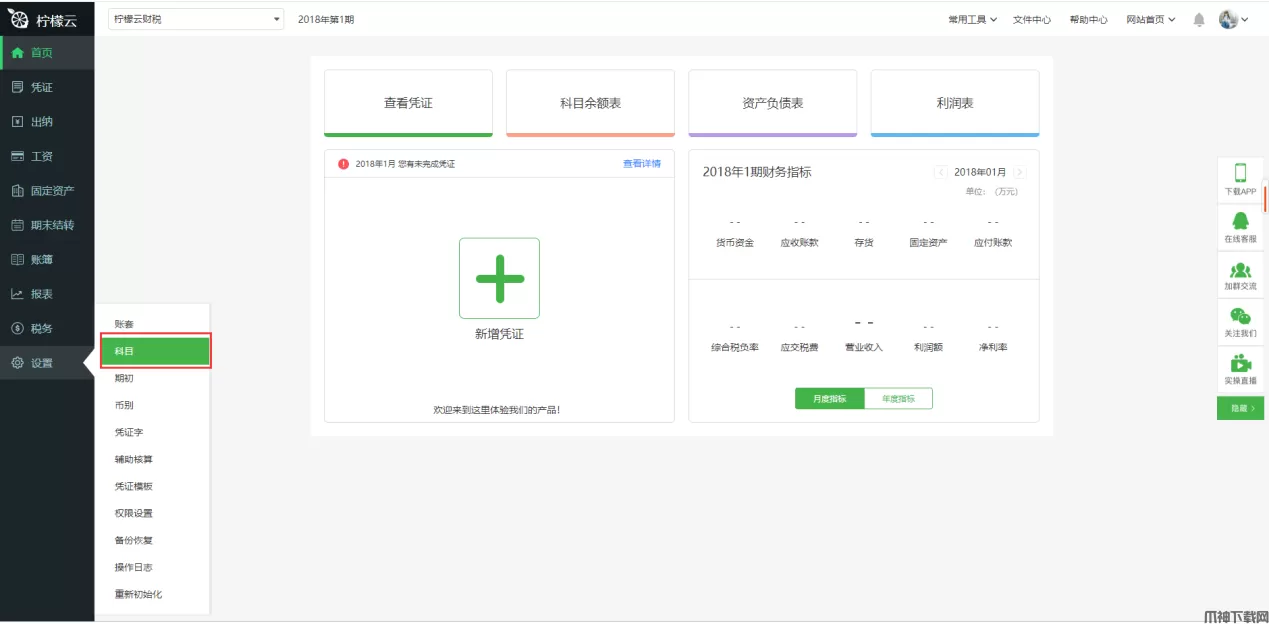Viewport: 1269px width, 624px height.
Task: Click the green plus add voucher icon
Action: tap(499, 278)
